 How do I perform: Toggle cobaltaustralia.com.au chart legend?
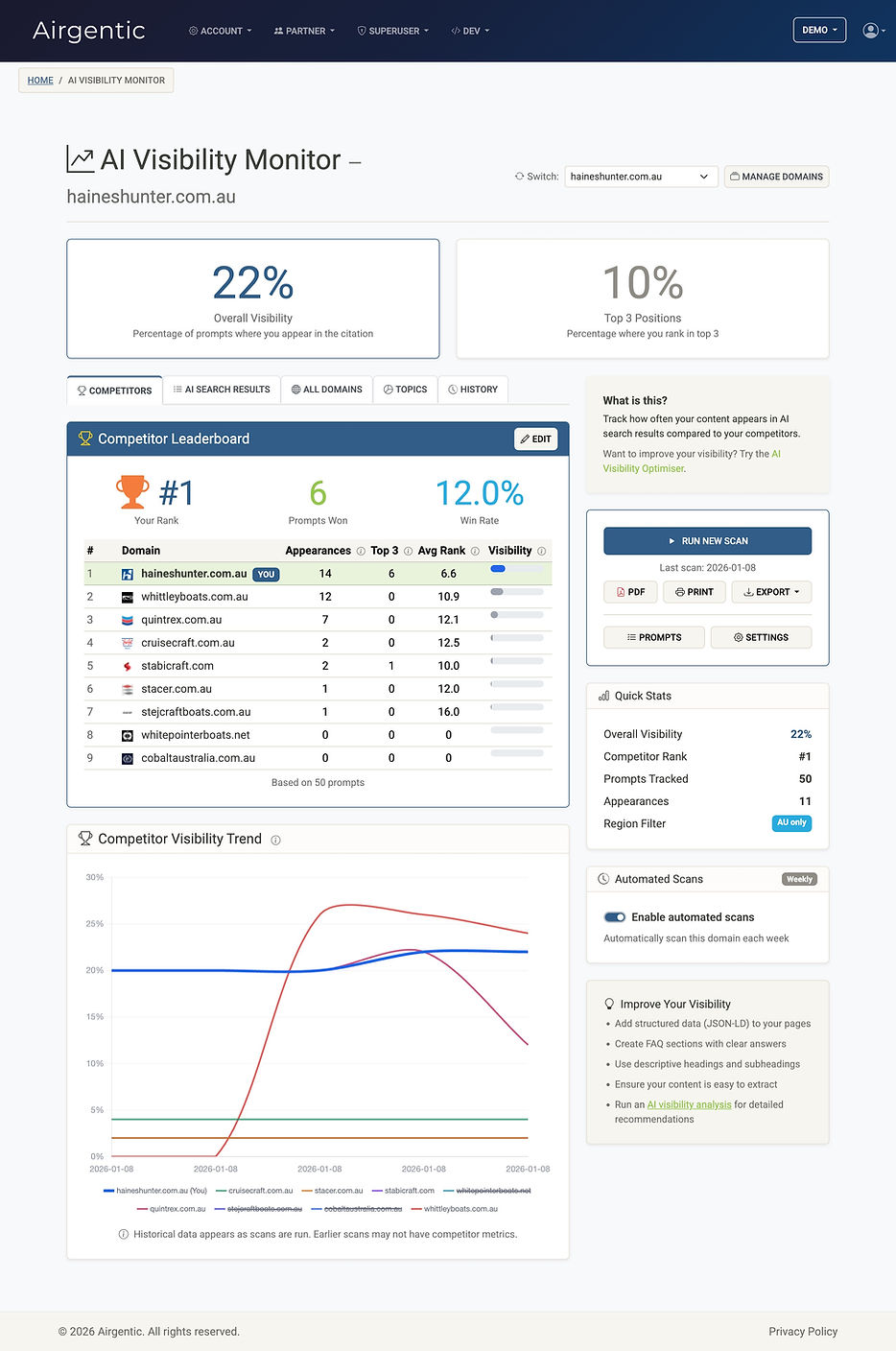point(357,1209)
